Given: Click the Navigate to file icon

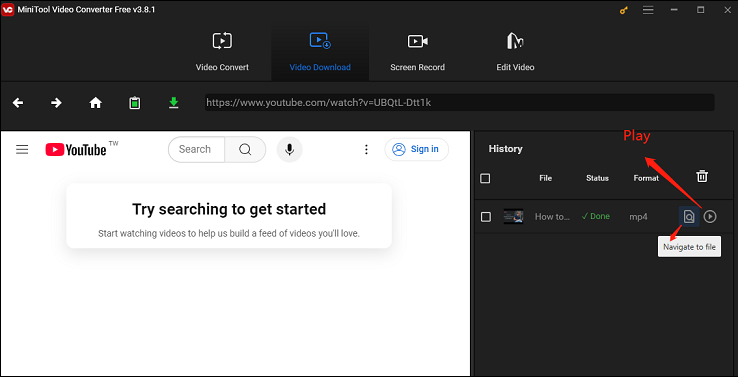Looking at the screenshot, I should pyautogui.click(x=689, y=217).
